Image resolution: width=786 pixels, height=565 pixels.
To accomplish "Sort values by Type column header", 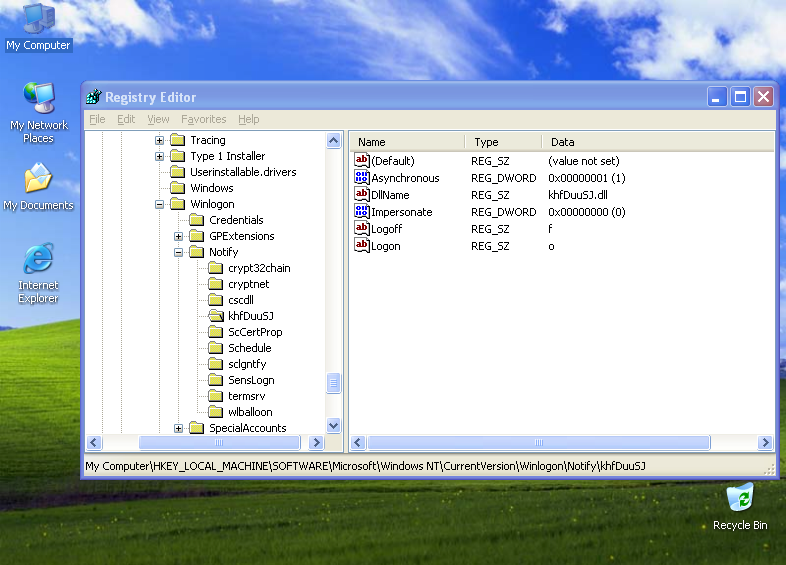I will [503, 142].
